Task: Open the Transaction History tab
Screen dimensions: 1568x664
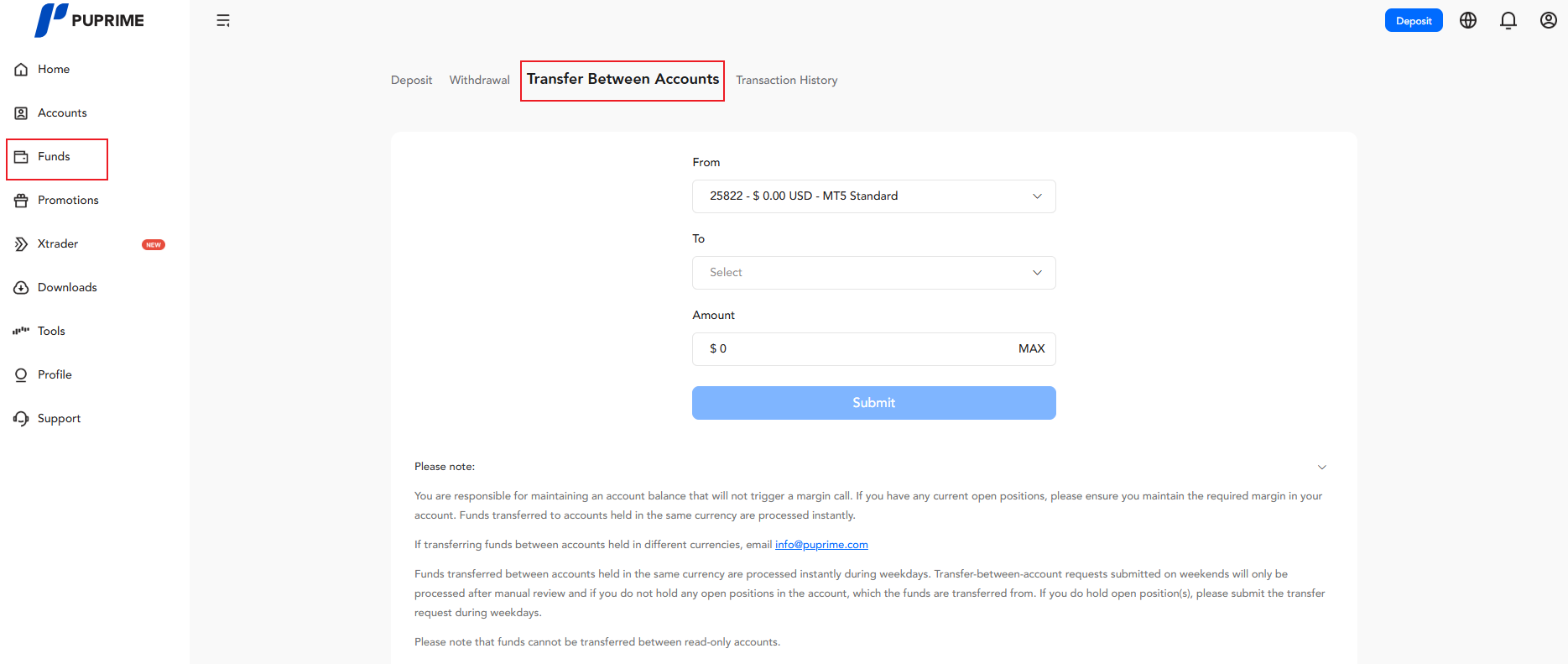Action: click(x=786, y=81)
